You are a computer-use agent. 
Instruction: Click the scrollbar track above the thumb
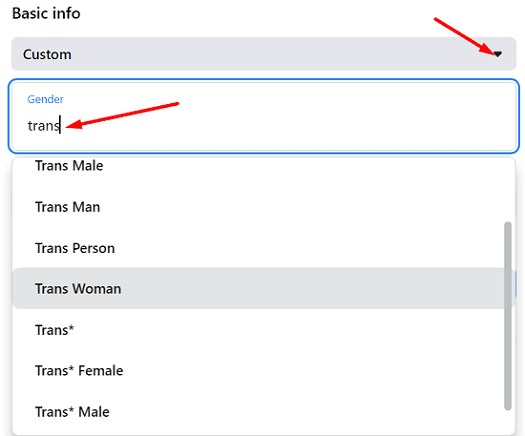508,189
